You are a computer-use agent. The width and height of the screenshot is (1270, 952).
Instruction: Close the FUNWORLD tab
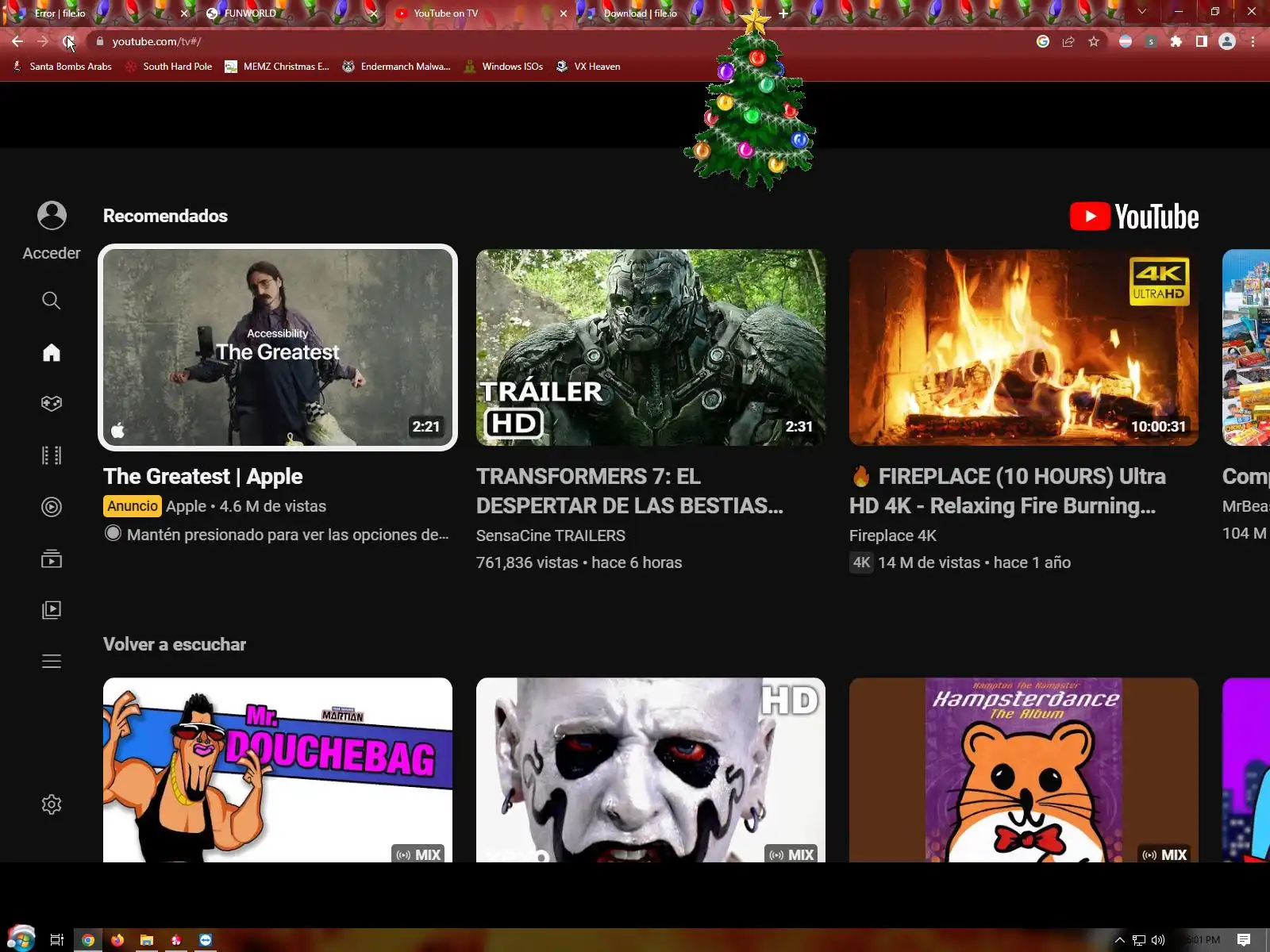point(374,13)
